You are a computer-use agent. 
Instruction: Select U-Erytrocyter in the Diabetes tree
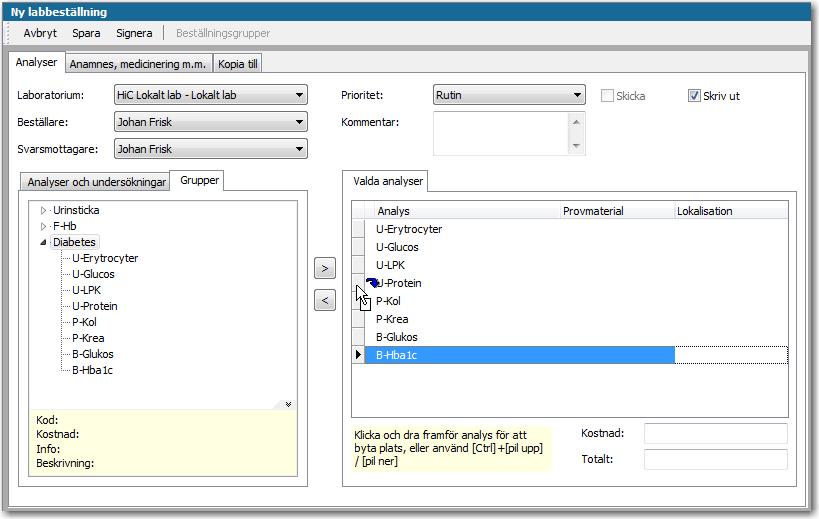[x=105, y=258]
